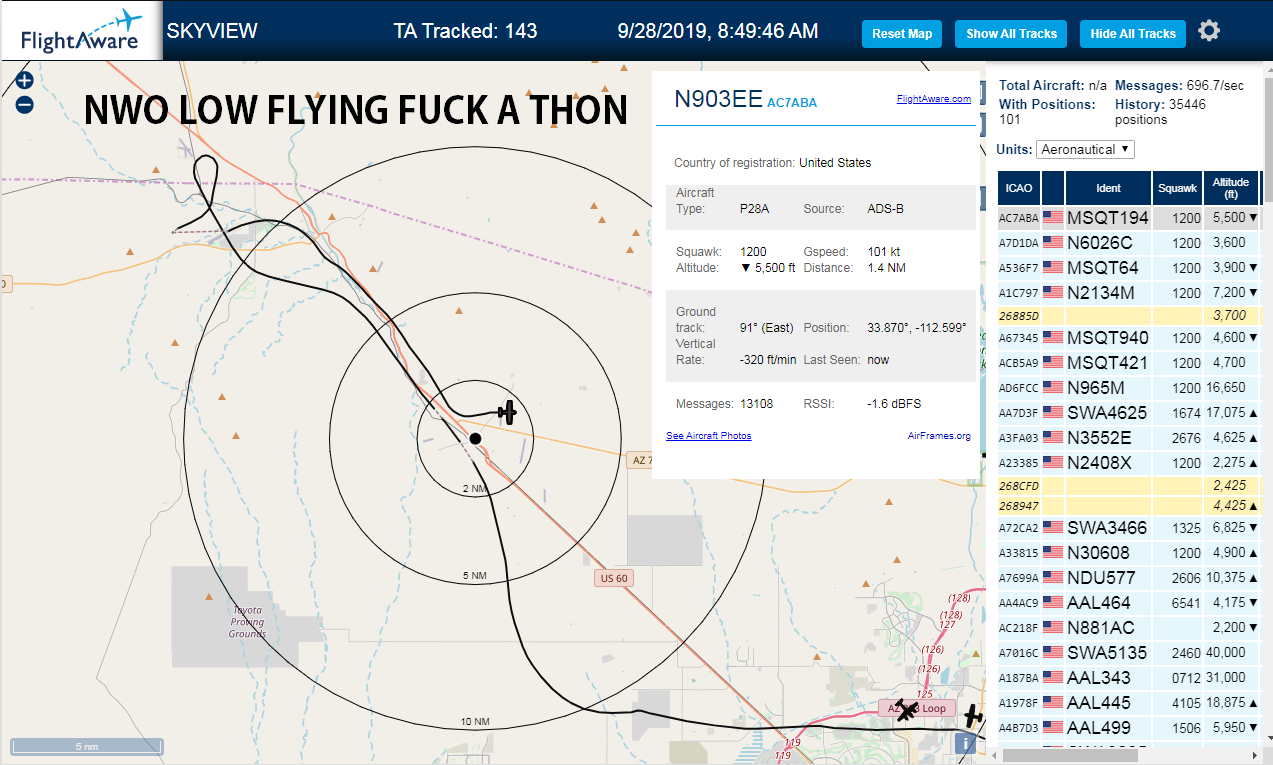Image resolution: width=1273 pixels, height=765 pixels.
Task: Select SWA5135 in aircraft list
Action: [x=1128, y=652]
